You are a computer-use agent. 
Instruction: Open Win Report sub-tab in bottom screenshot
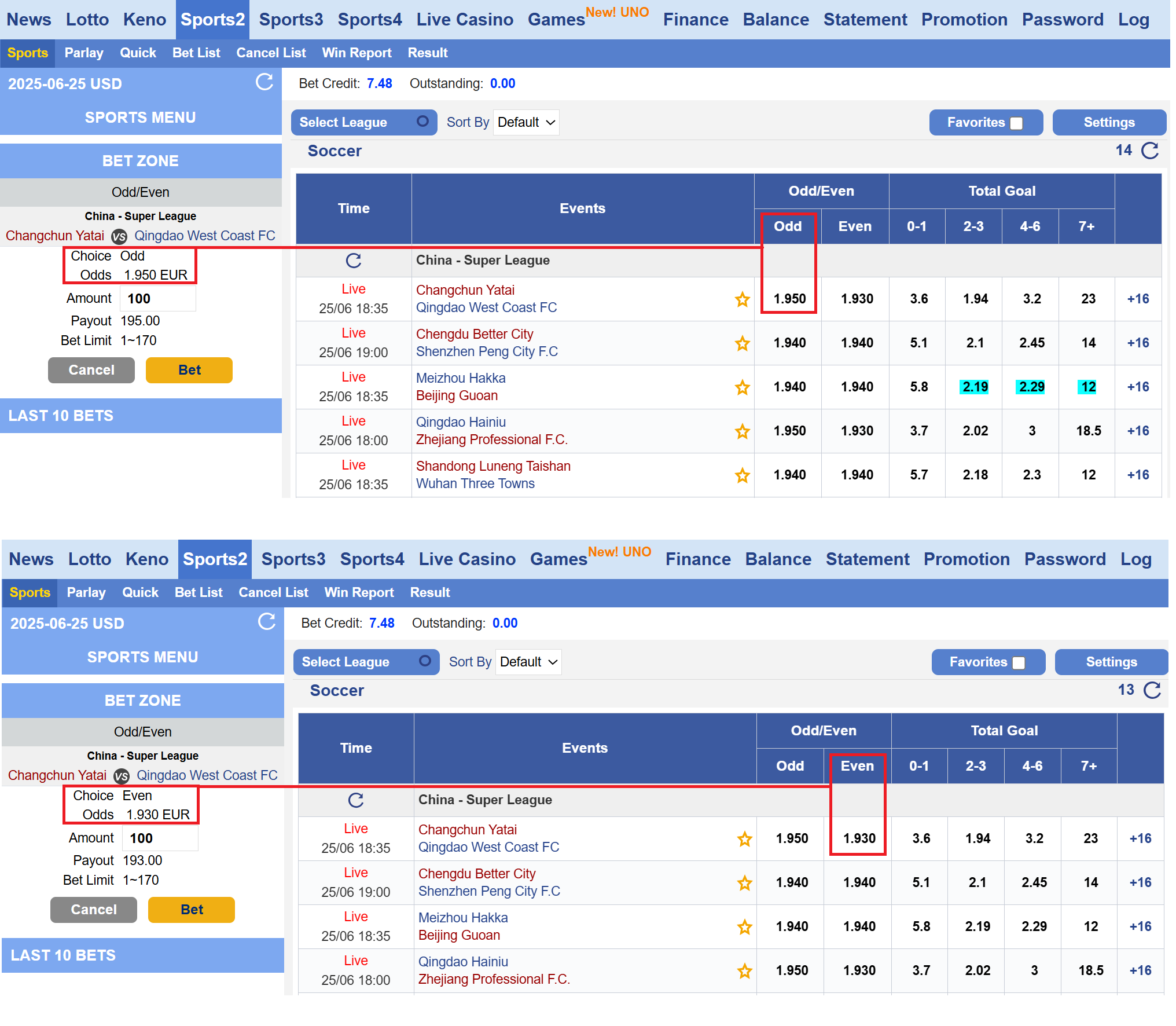pyautogui.click(x=359, y=592)
